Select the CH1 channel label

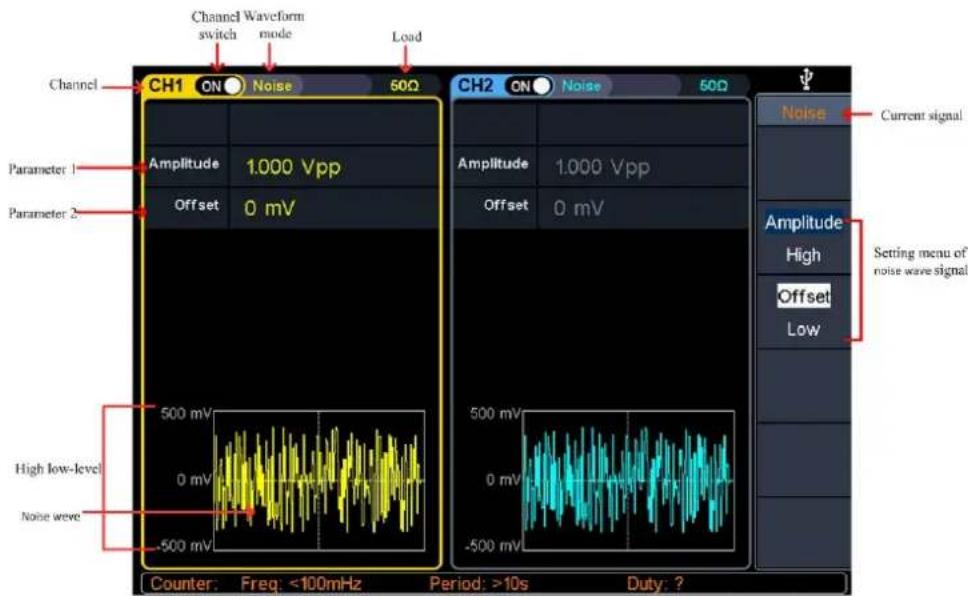coord(166,85)
